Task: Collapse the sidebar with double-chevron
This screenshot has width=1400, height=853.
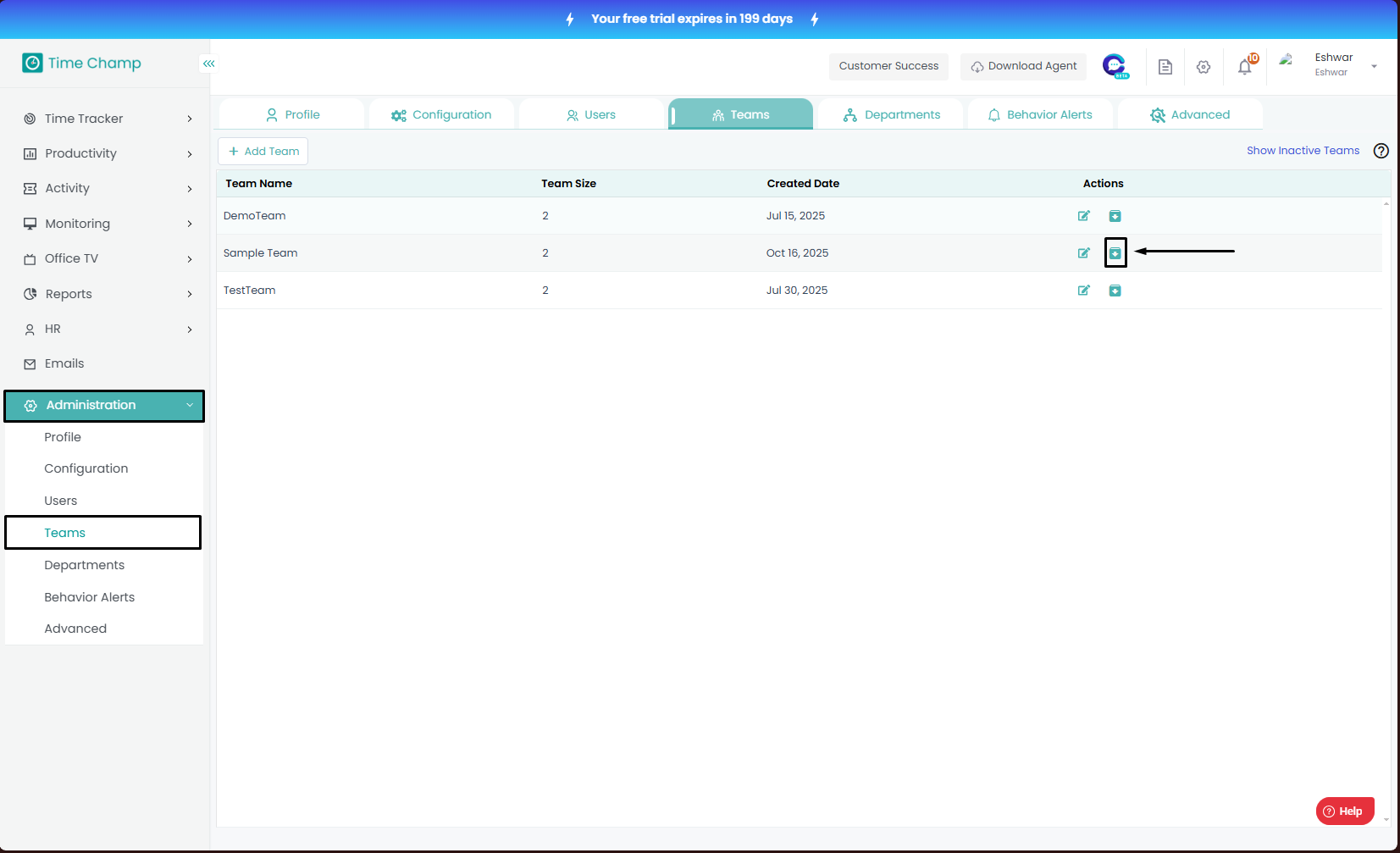Action: 208,64
